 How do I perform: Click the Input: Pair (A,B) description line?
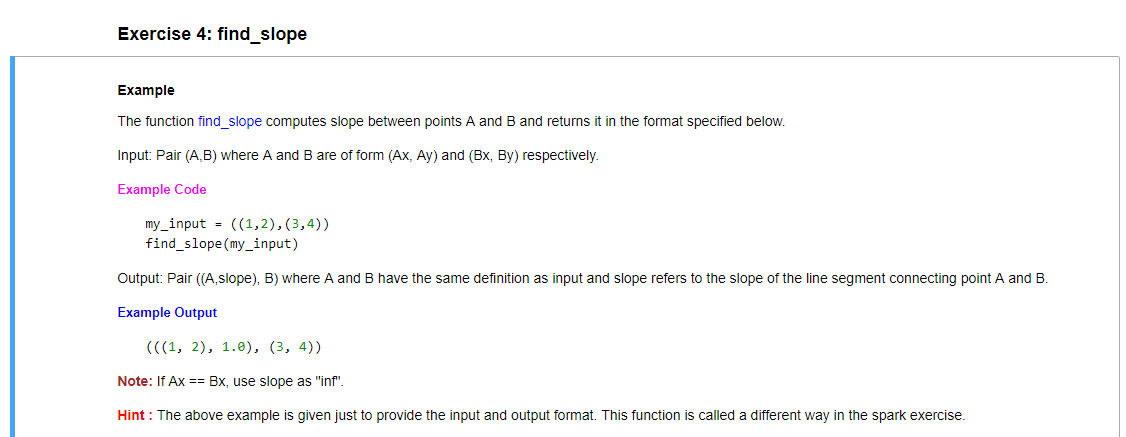(x=358, y=156)
